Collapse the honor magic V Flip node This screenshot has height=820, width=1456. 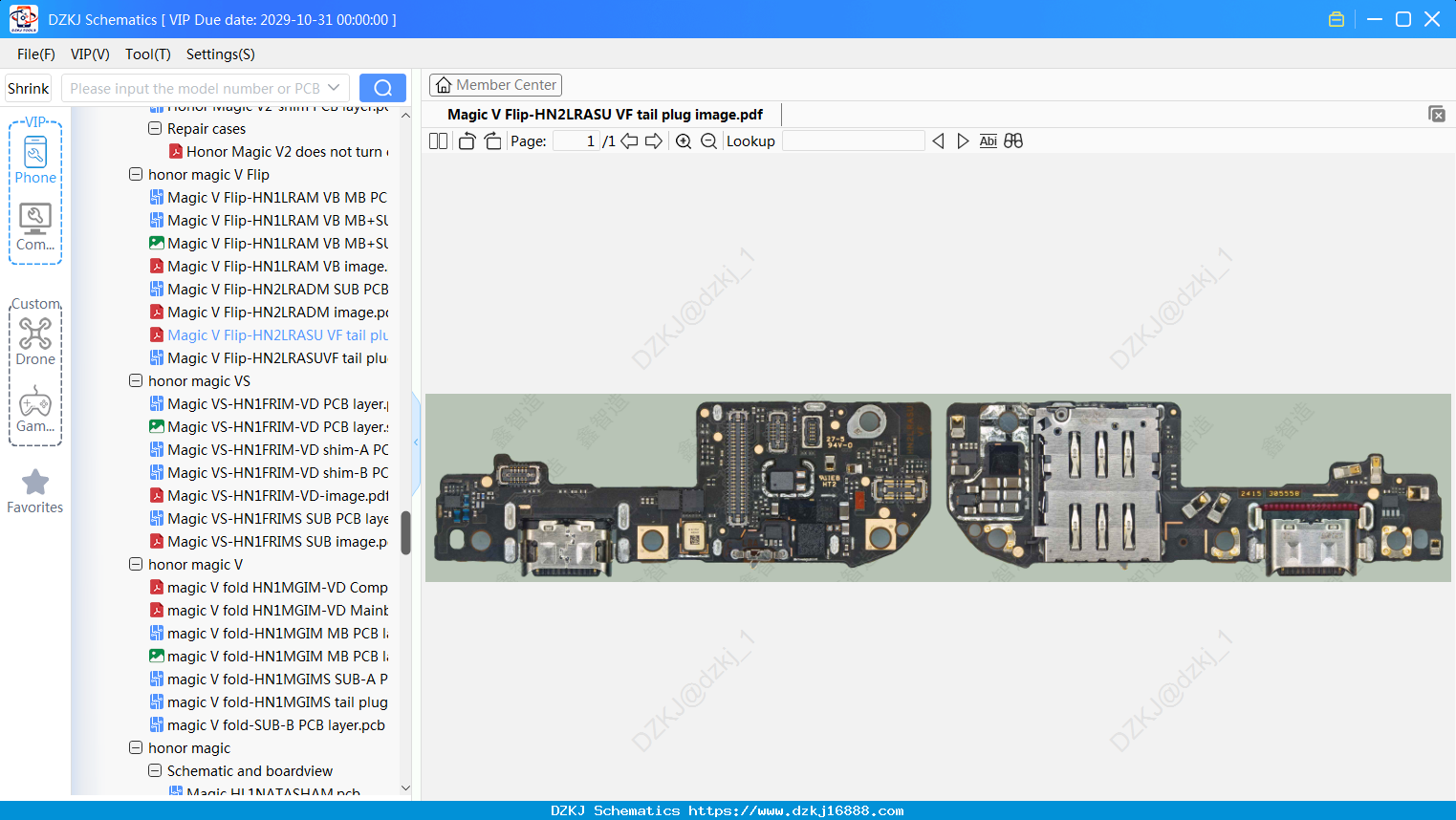[x=136, y=174]
